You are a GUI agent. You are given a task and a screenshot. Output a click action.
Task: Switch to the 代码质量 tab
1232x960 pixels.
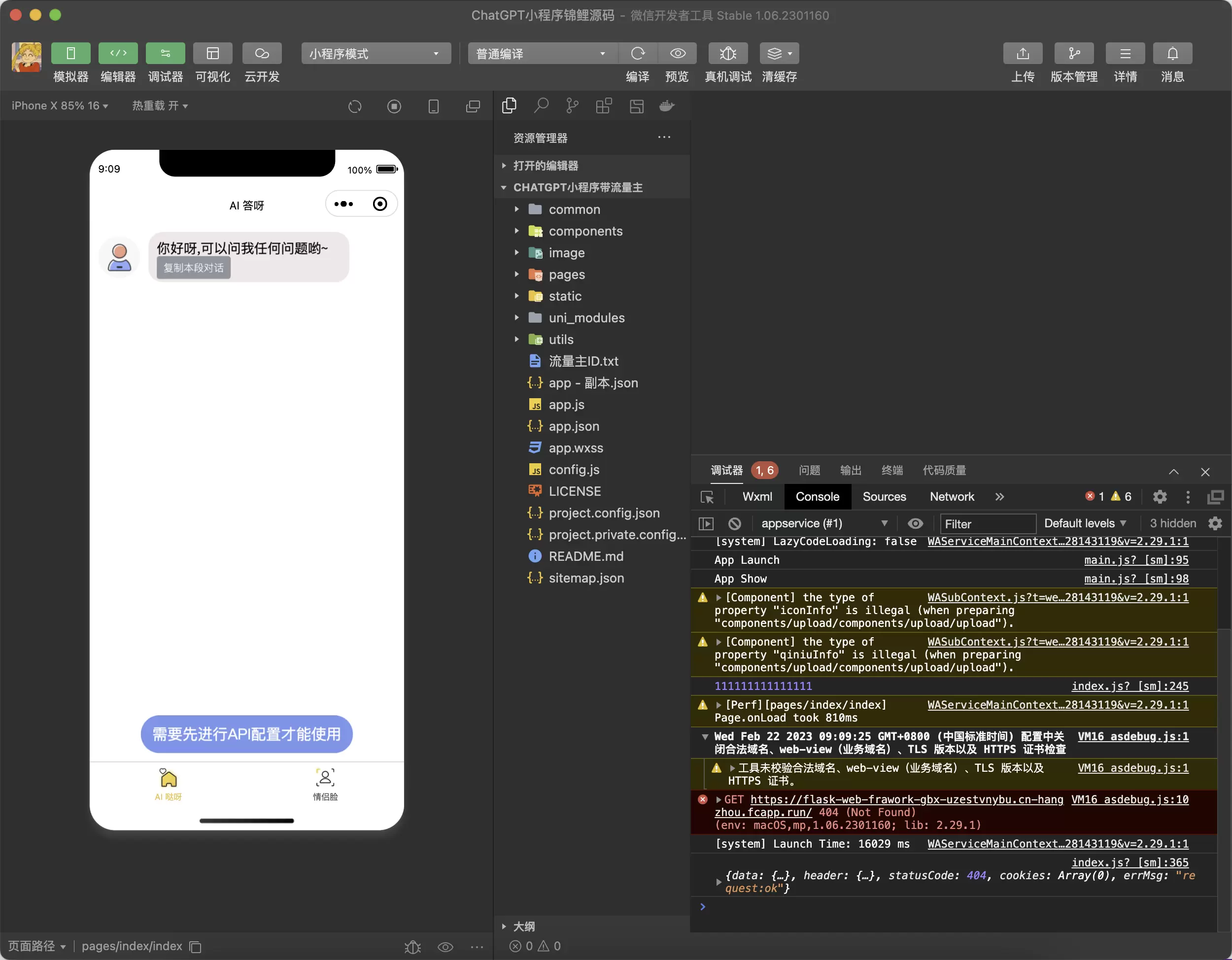tap(944, 470)
